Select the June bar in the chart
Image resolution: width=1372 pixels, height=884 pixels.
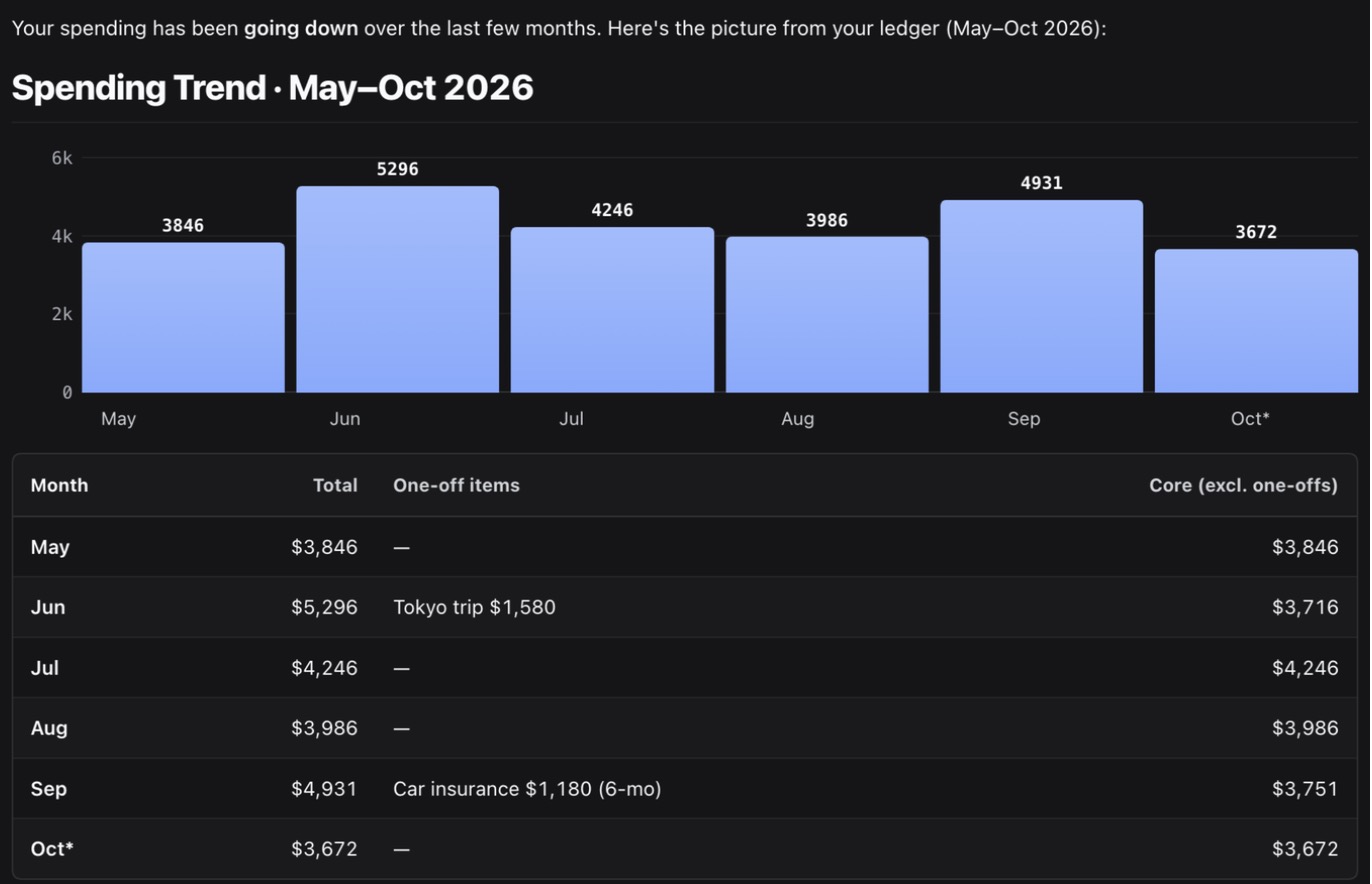[398, 290]
